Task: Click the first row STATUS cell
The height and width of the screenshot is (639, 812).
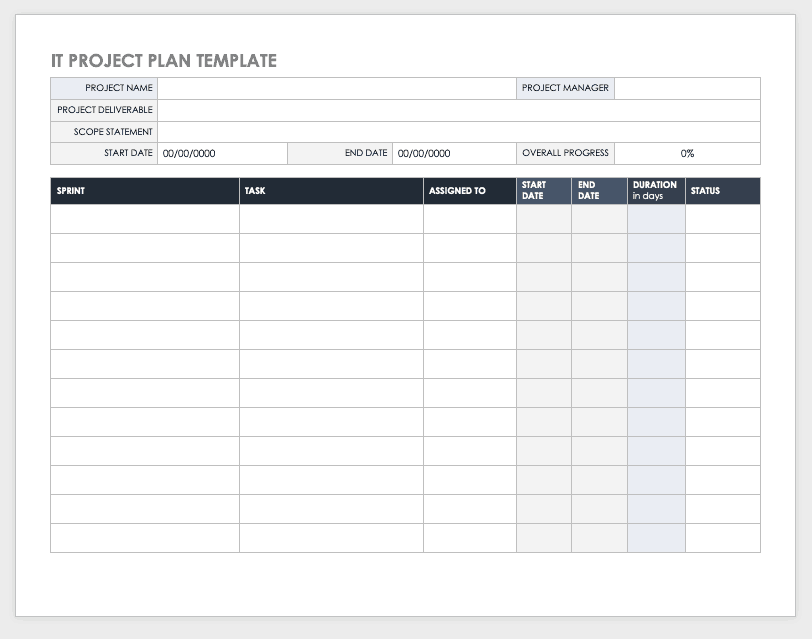Action: [x=722, y=219]
